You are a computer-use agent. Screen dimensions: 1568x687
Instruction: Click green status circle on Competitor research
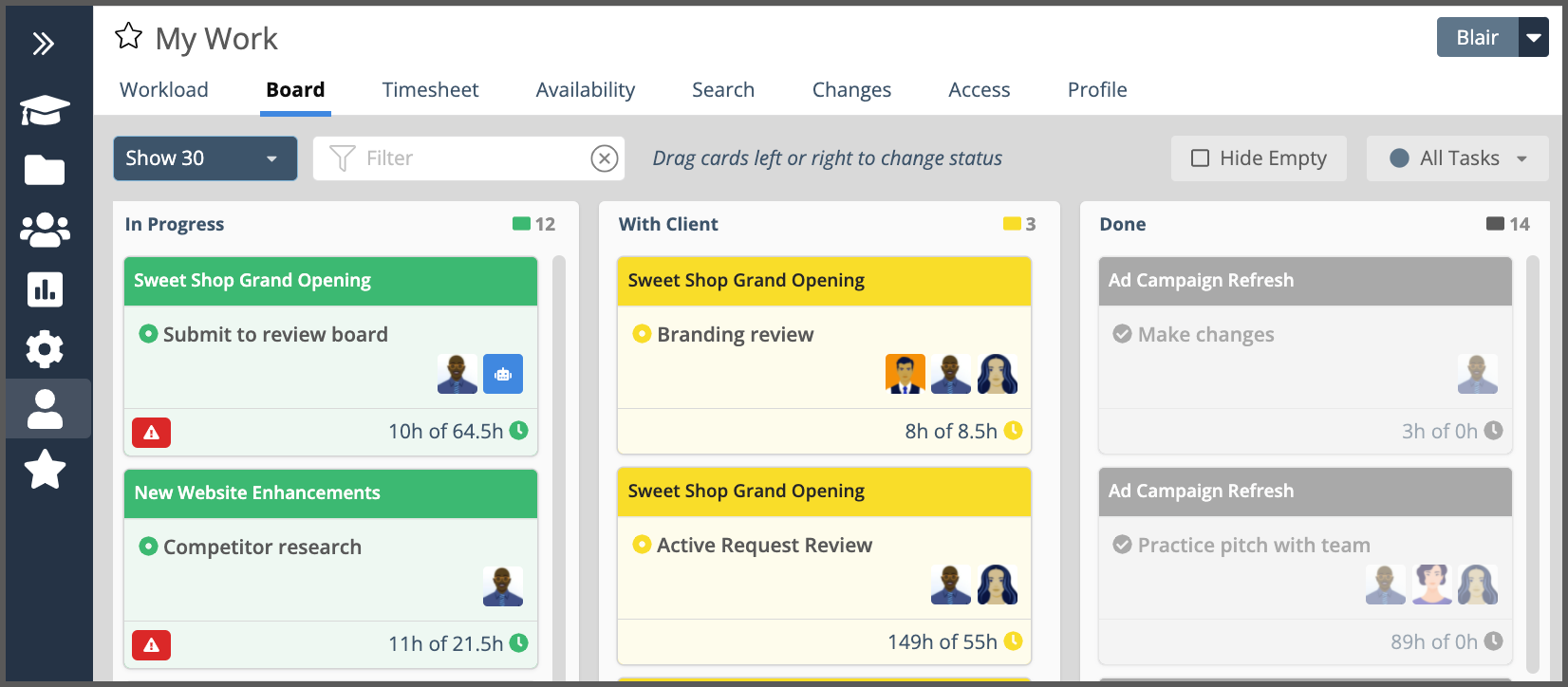(148, 547)
